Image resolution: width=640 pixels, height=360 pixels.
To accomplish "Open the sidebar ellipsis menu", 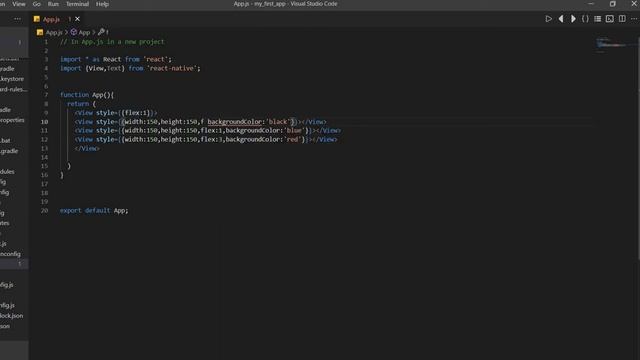I will 17,19.
